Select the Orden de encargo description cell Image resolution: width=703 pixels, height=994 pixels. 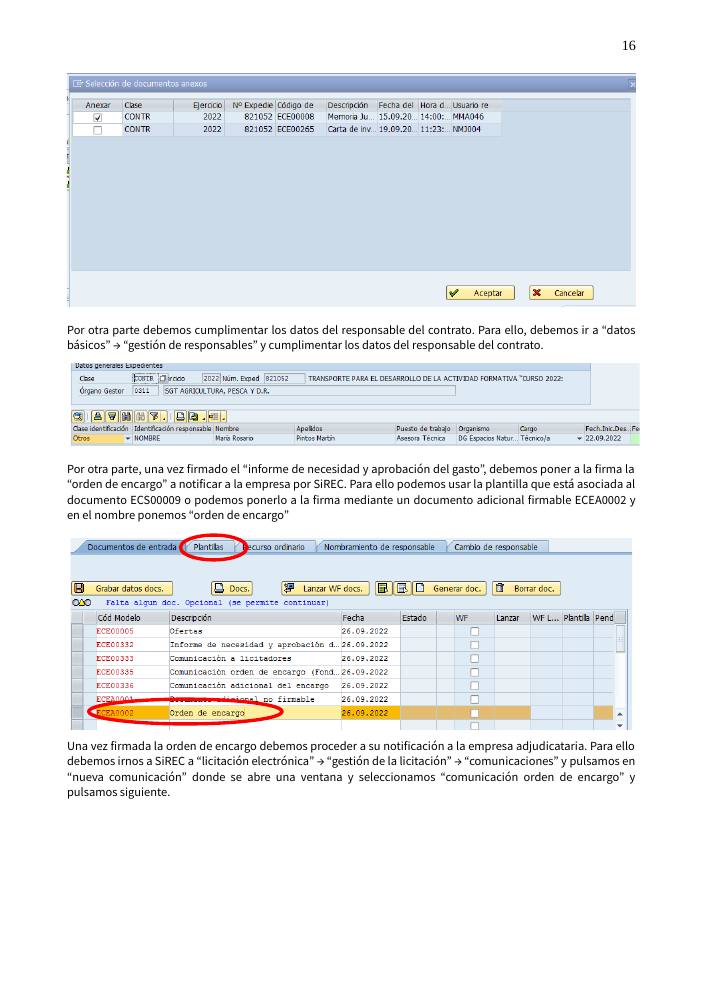coord(255,713)
